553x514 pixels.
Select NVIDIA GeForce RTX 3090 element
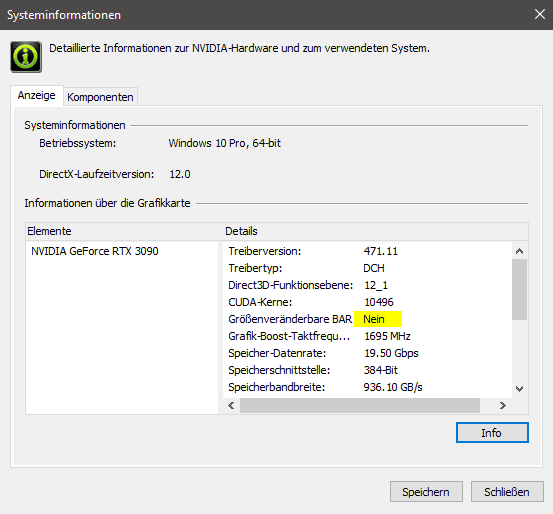pyautogui.click(x=95, y=251)
